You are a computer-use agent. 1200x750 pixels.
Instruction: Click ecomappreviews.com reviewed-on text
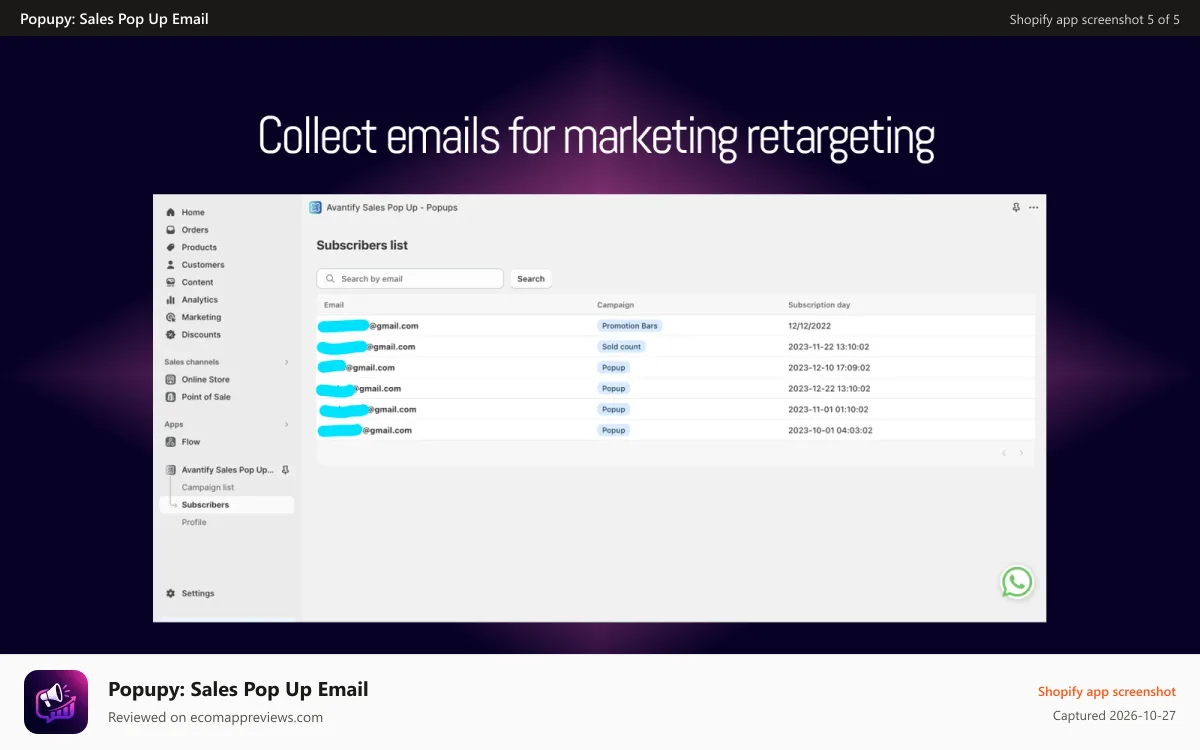pos(215,717)
